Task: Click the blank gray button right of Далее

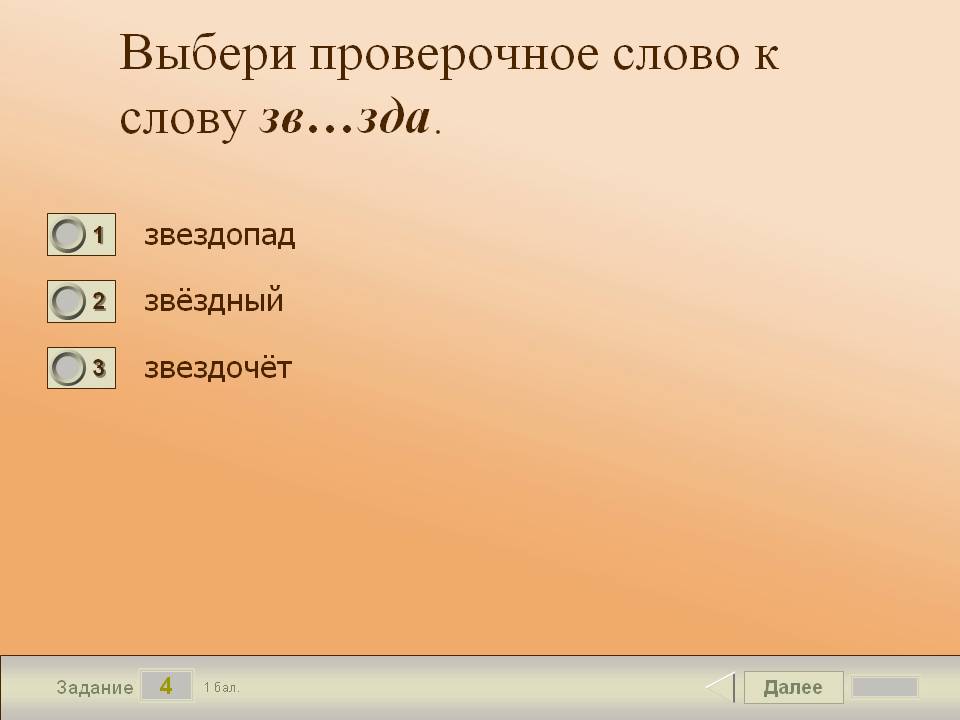Action: pos(884,687)
